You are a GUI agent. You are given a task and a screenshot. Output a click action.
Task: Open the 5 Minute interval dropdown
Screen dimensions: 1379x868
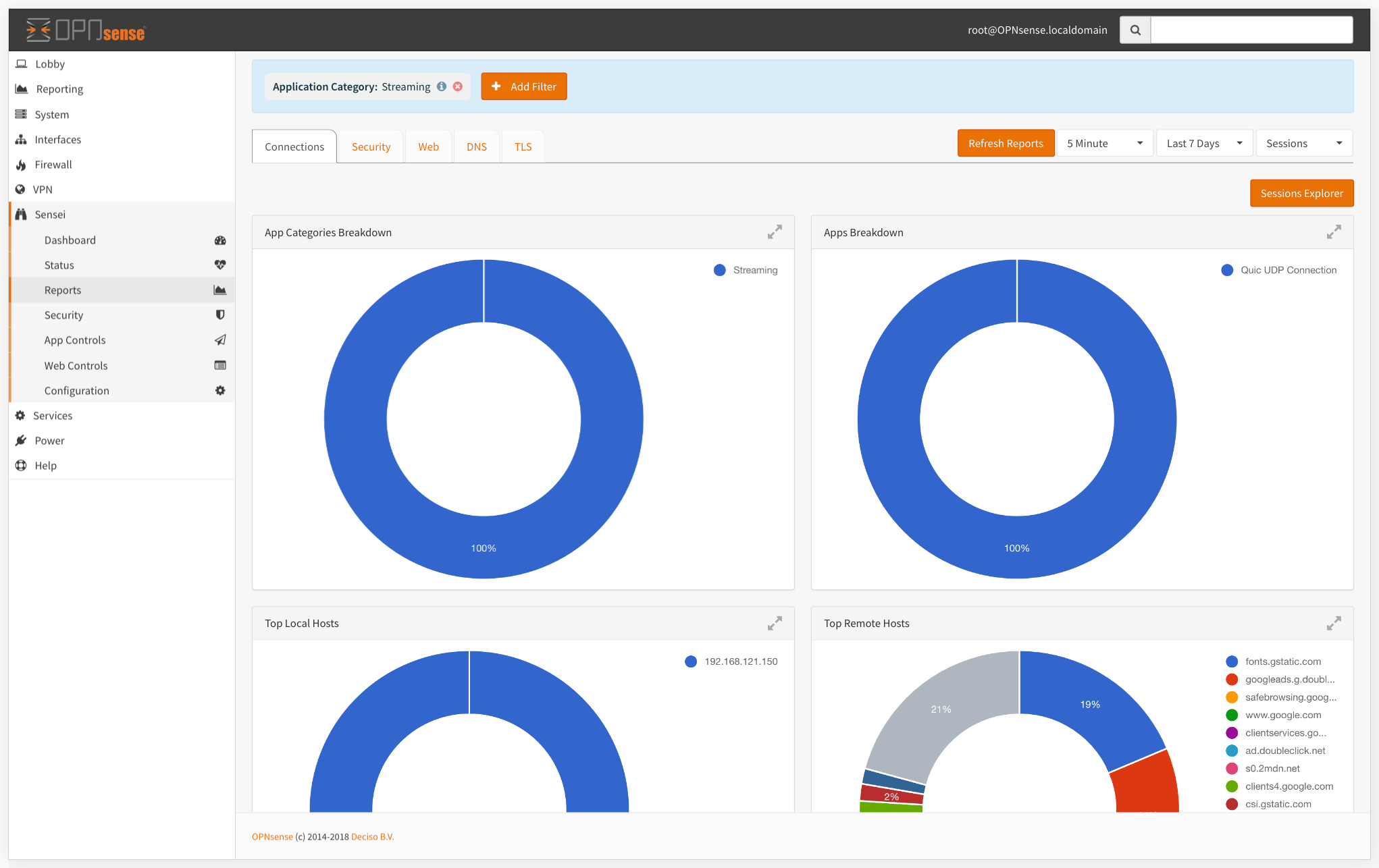click(1105, 143)
